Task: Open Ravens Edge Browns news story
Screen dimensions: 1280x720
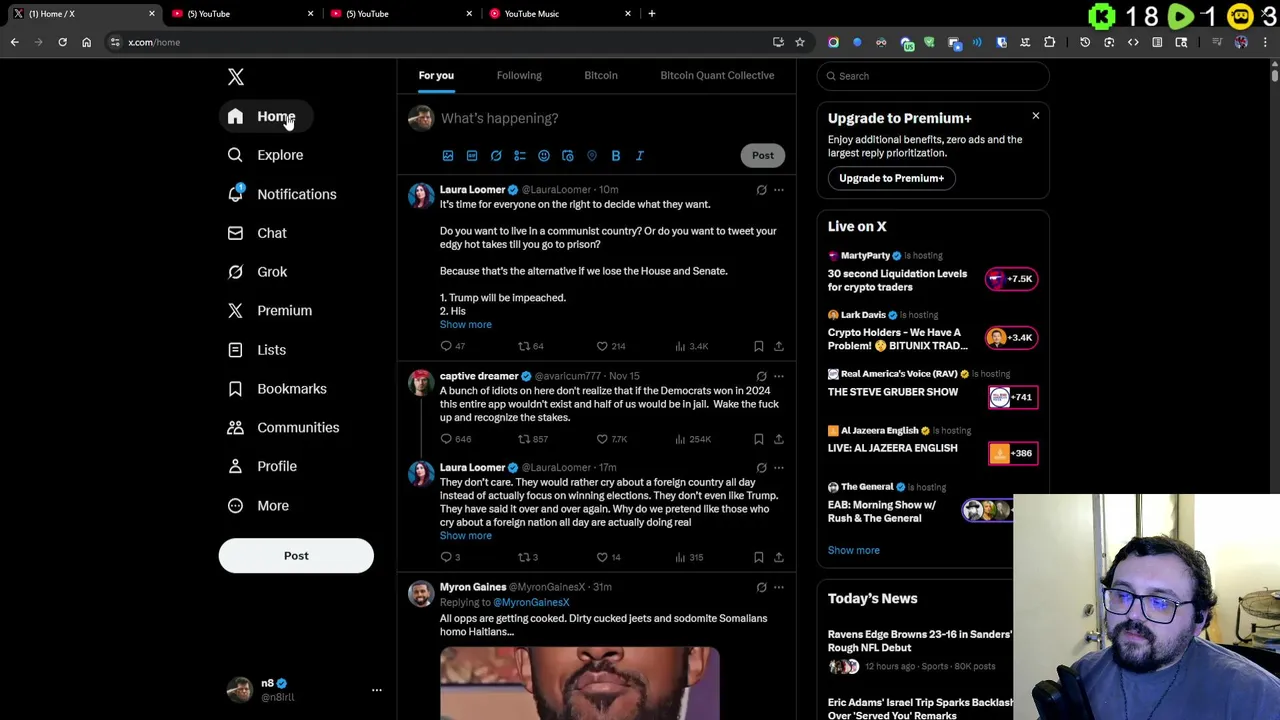Action: point(920,641)
